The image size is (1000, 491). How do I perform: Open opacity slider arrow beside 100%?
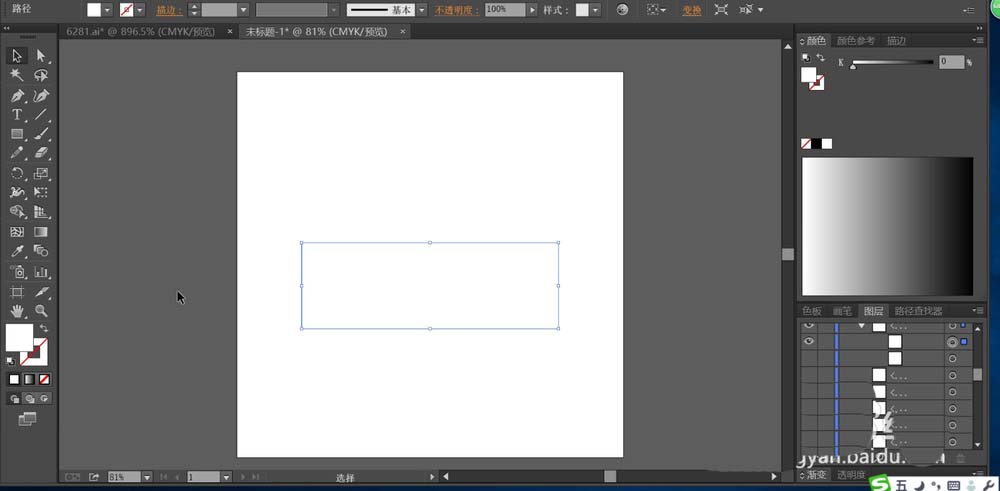532,10
